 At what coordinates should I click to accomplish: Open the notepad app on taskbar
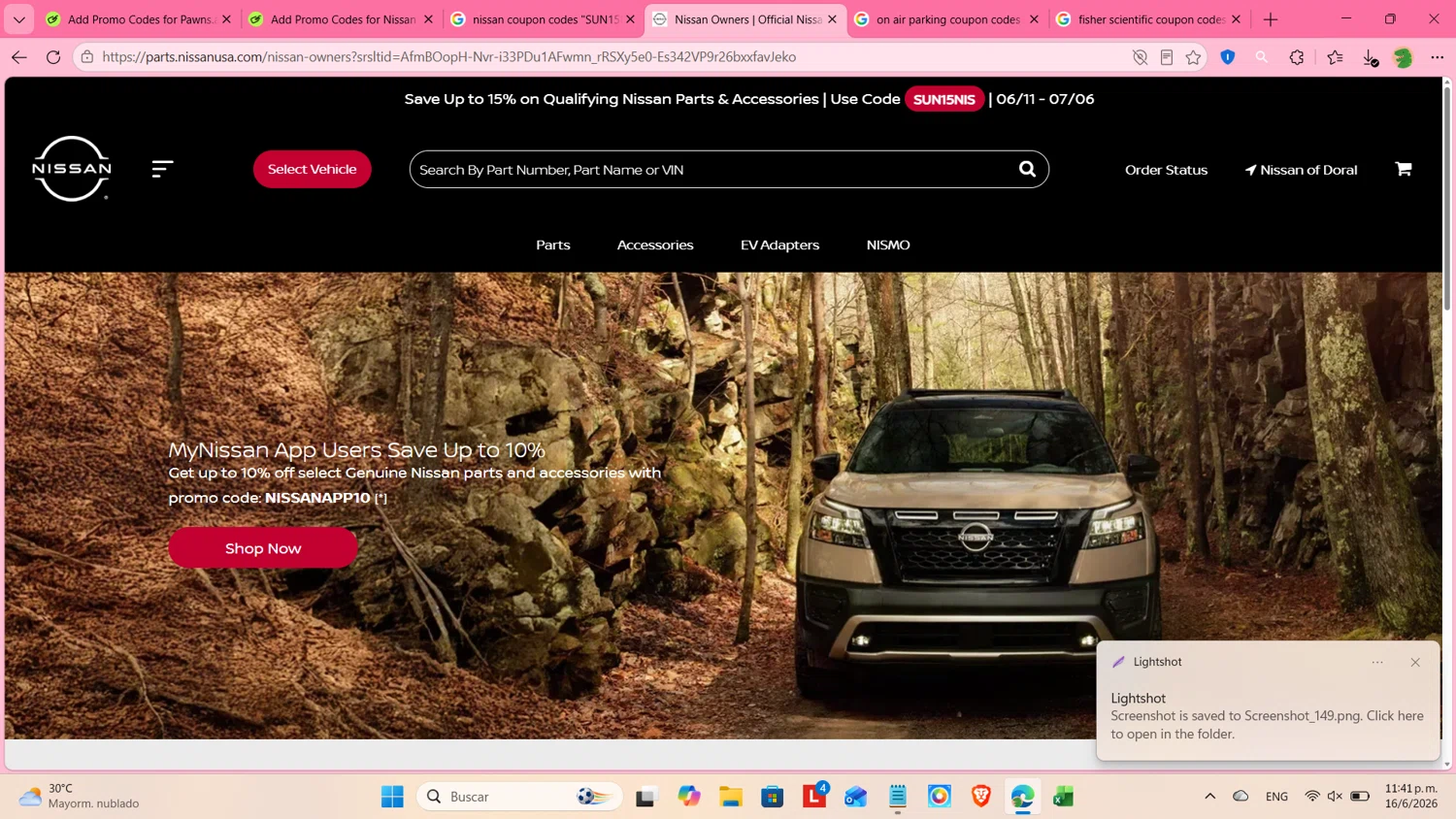tap(898, 797)
